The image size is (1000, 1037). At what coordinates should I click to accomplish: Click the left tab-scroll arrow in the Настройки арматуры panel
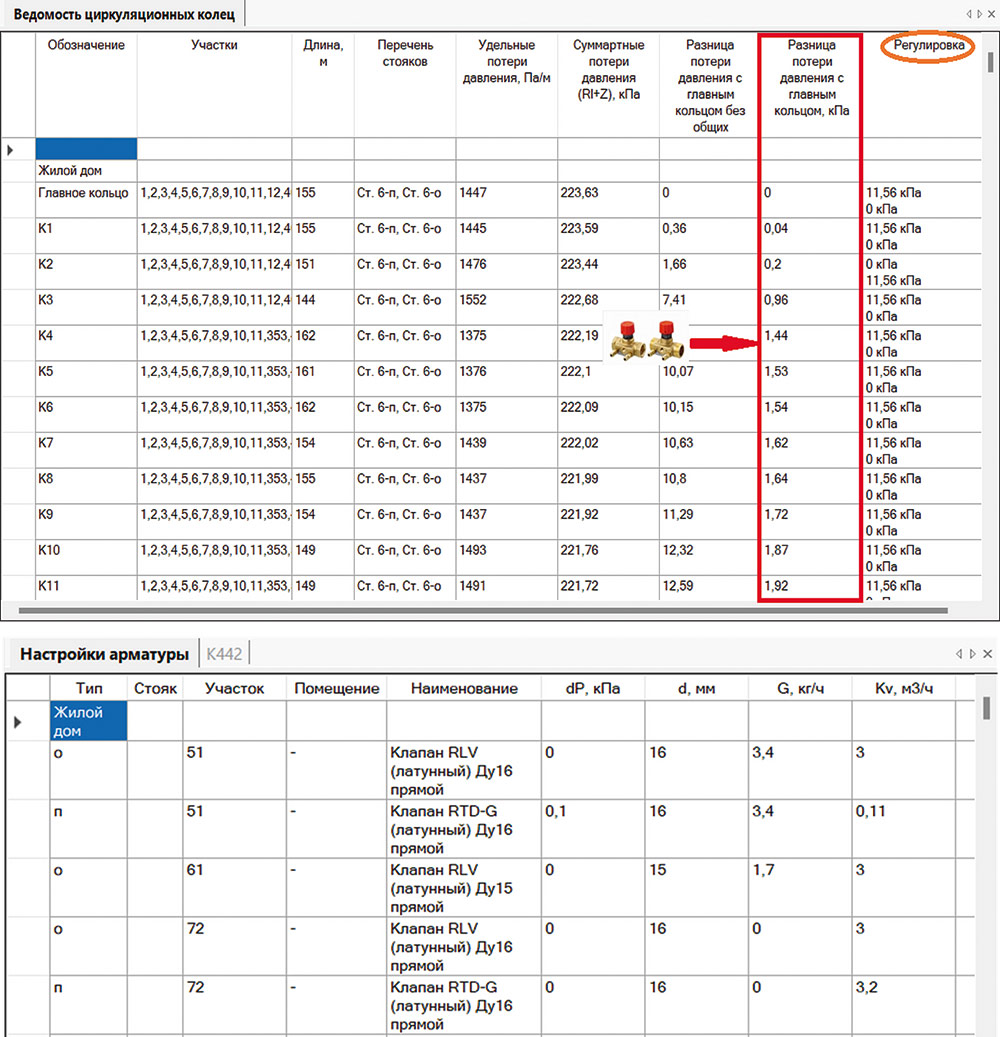coord(960,654)
